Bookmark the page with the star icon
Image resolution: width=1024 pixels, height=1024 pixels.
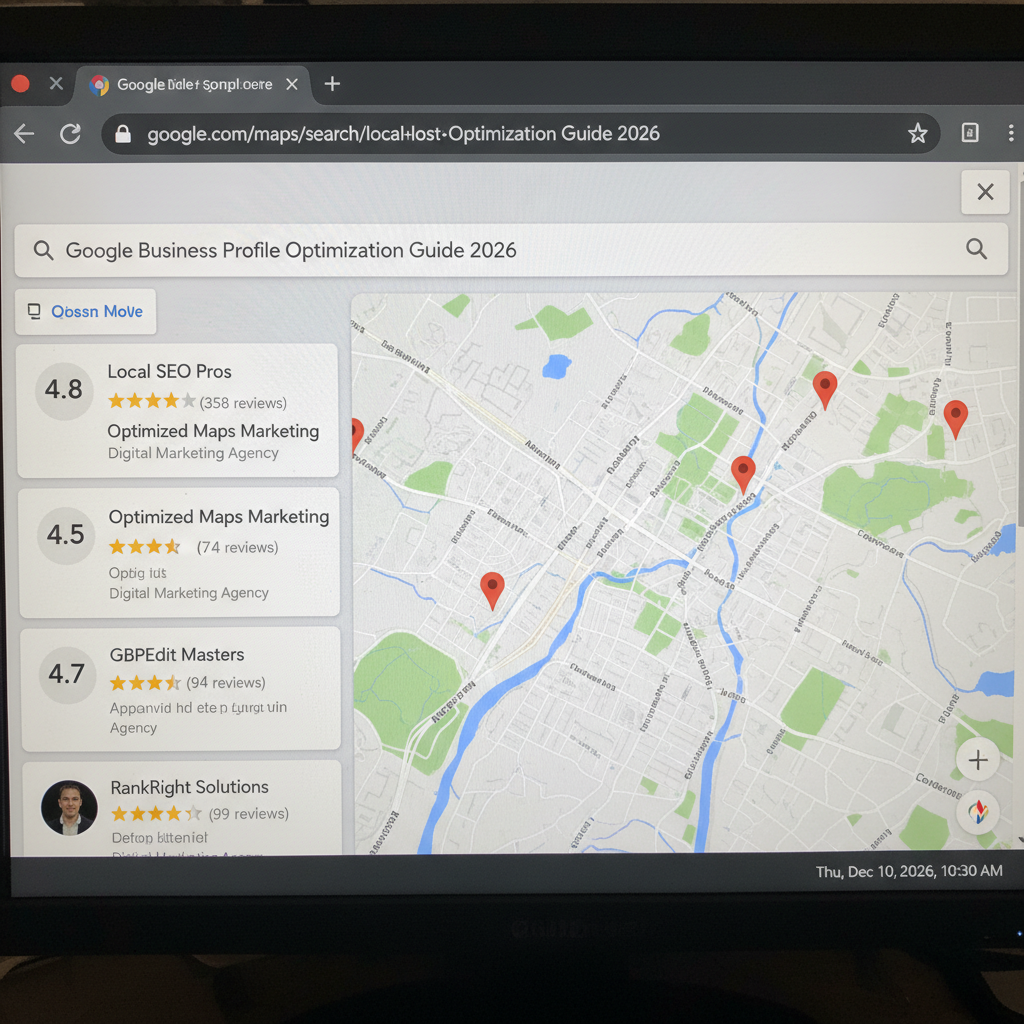tap(918, 133)
